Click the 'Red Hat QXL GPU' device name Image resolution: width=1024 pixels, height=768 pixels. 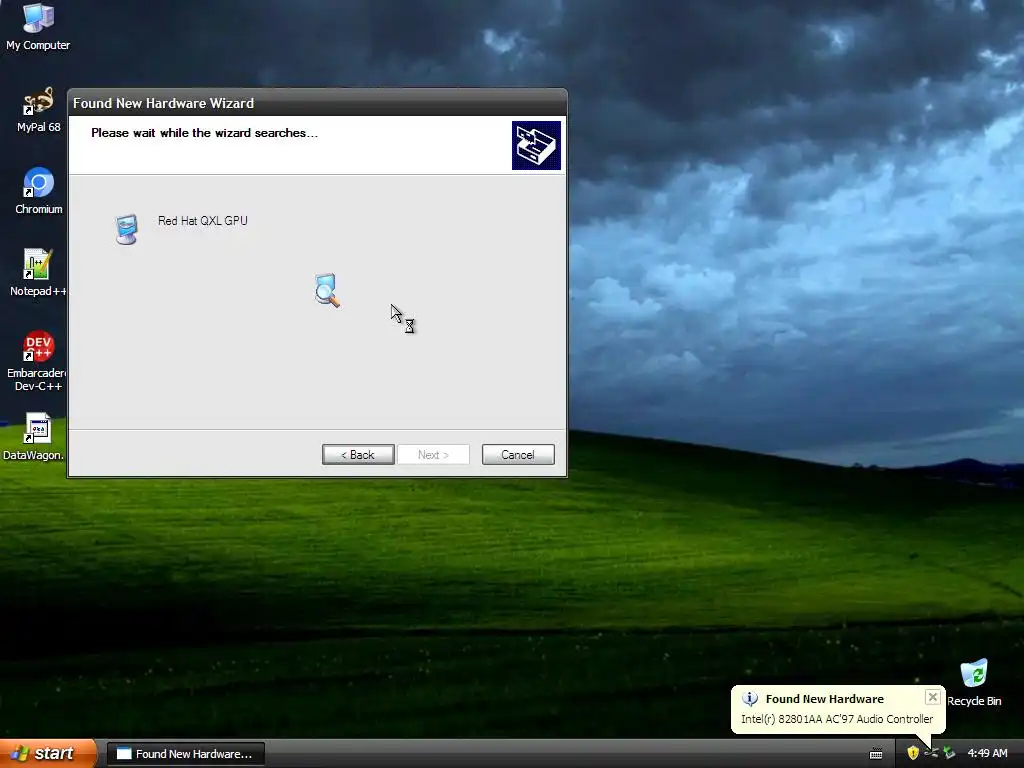[202, 221]
